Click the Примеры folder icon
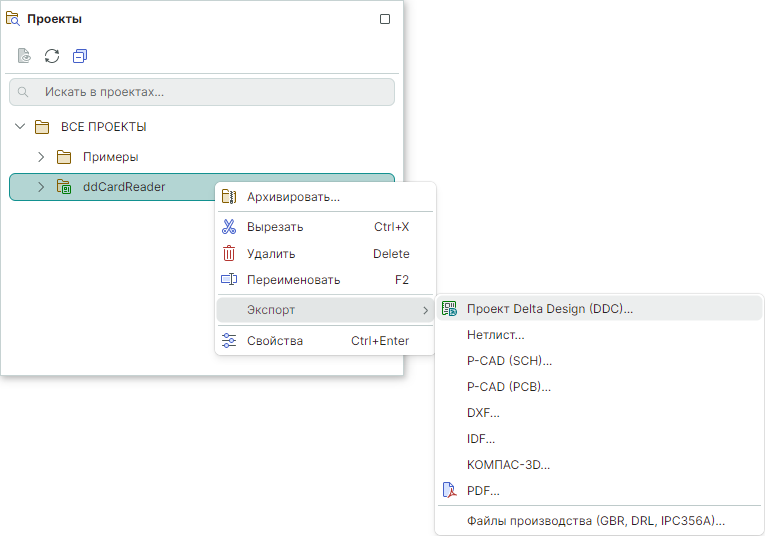The width and height of the screenshot is (765, 536). click(x=64, y=157)
